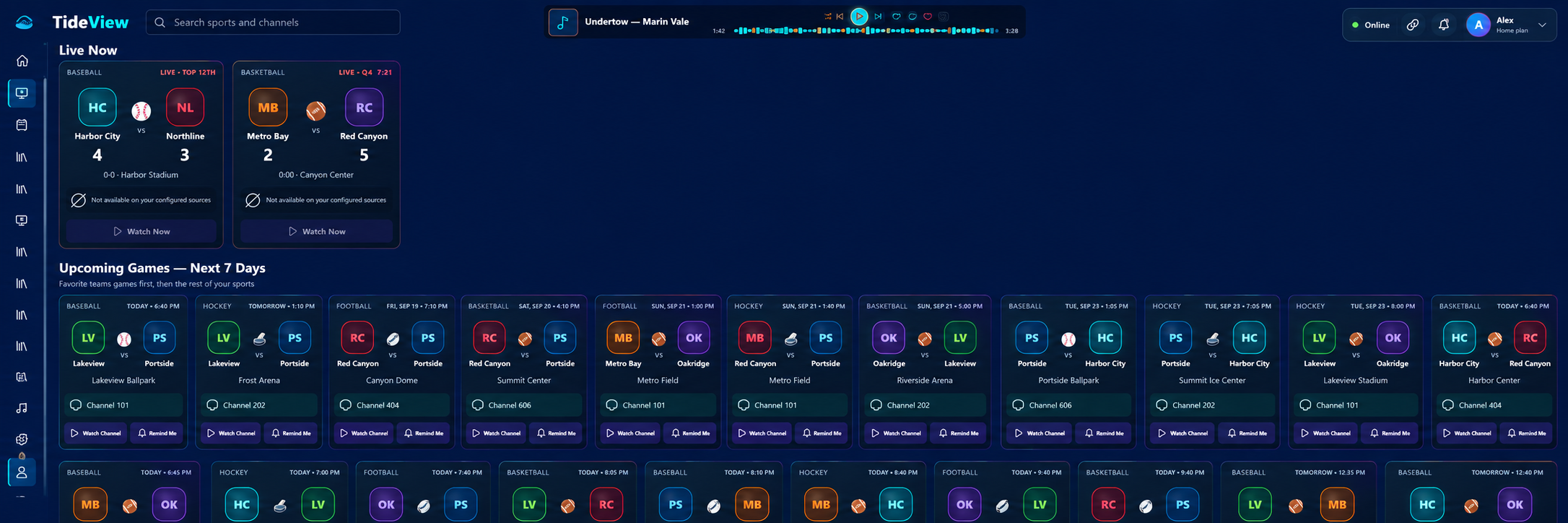Watch Channel for Lakeview Ballpark game
Viewport: 1568px width, 523px height.
pos(95,433)
